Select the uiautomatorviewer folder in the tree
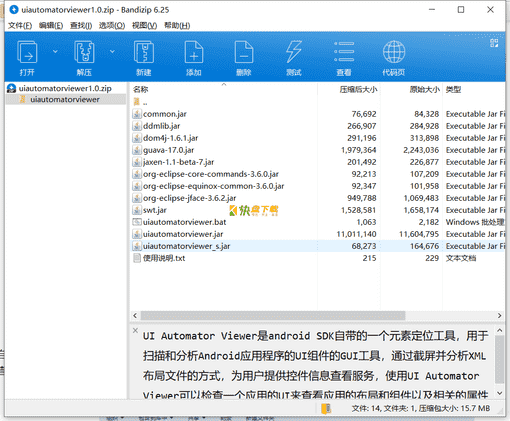This screenshot has width=510, height=421. (x=65, y=99)
